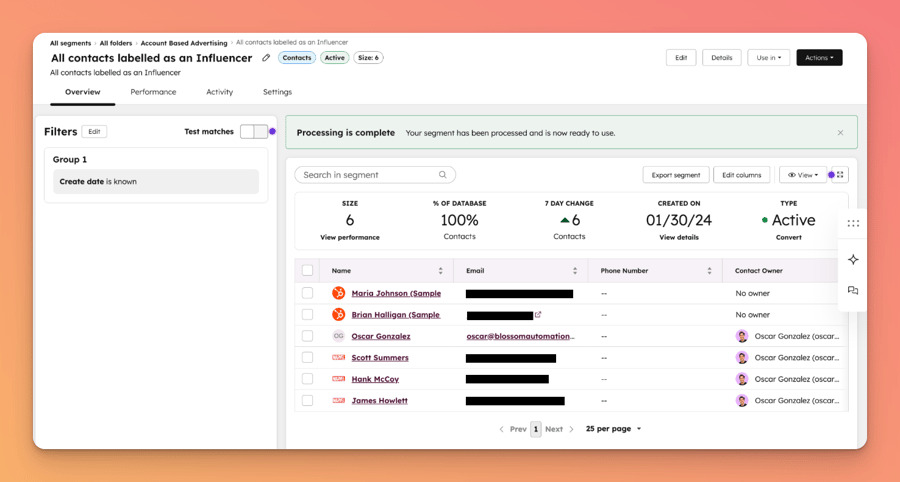Type in the Search in segment field
900x482 pixels.
point(367,175)
